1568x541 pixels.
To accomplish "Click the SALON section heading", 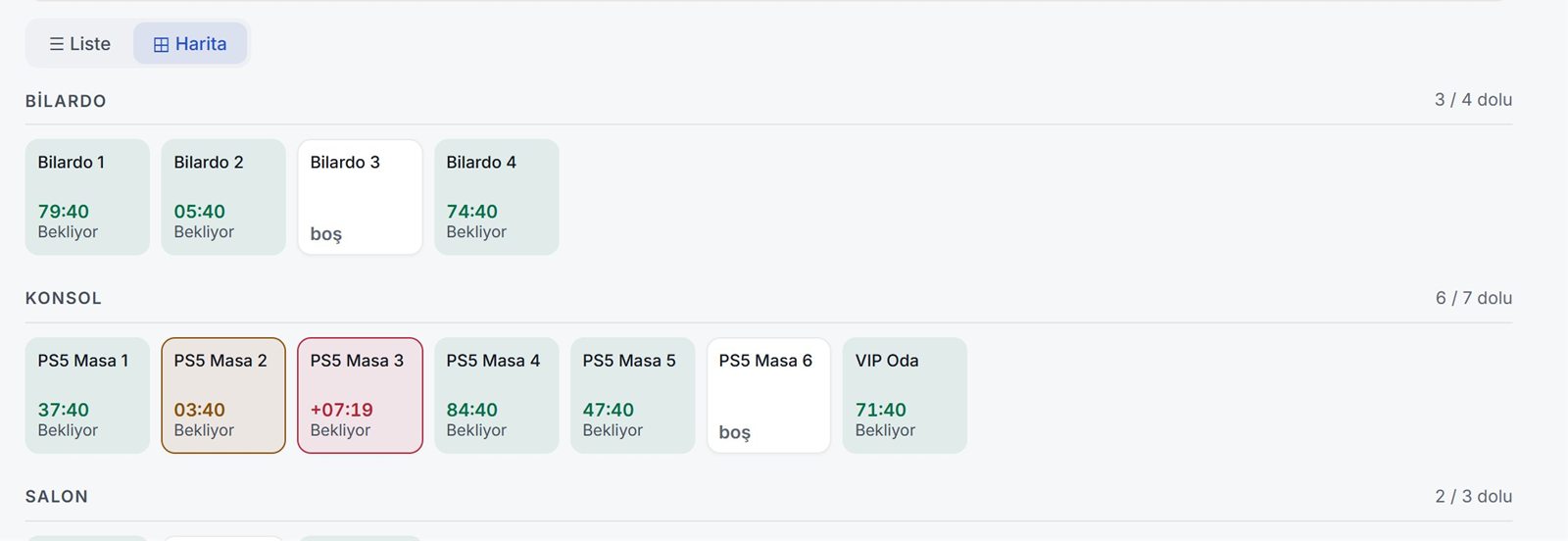I will [57, 497].
